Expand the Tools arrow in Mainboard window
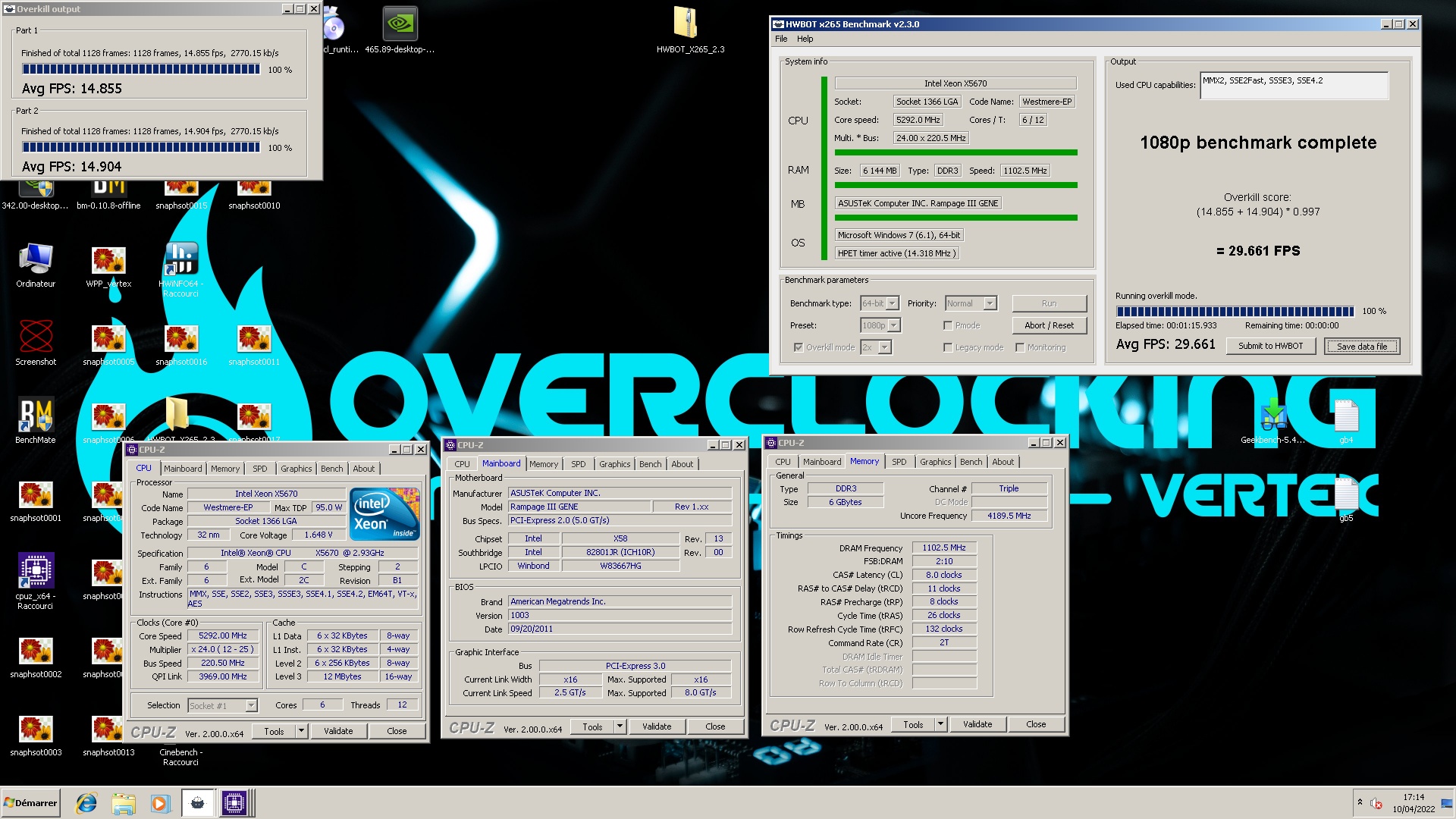The height and width of the screenshot is (819, 1456). click(x=620, y=726)
